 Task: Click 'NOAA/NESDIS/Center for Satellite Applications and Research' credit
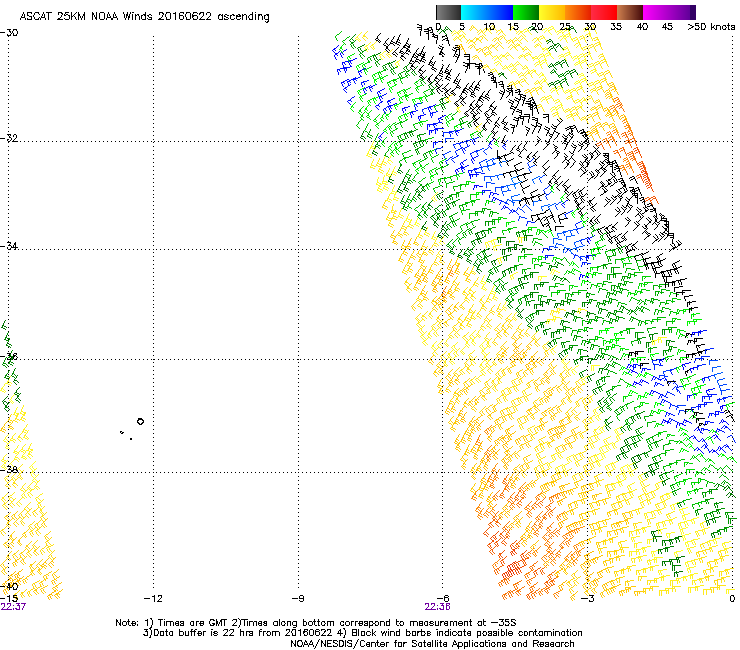pyautogui.click(x=432, y=644)
